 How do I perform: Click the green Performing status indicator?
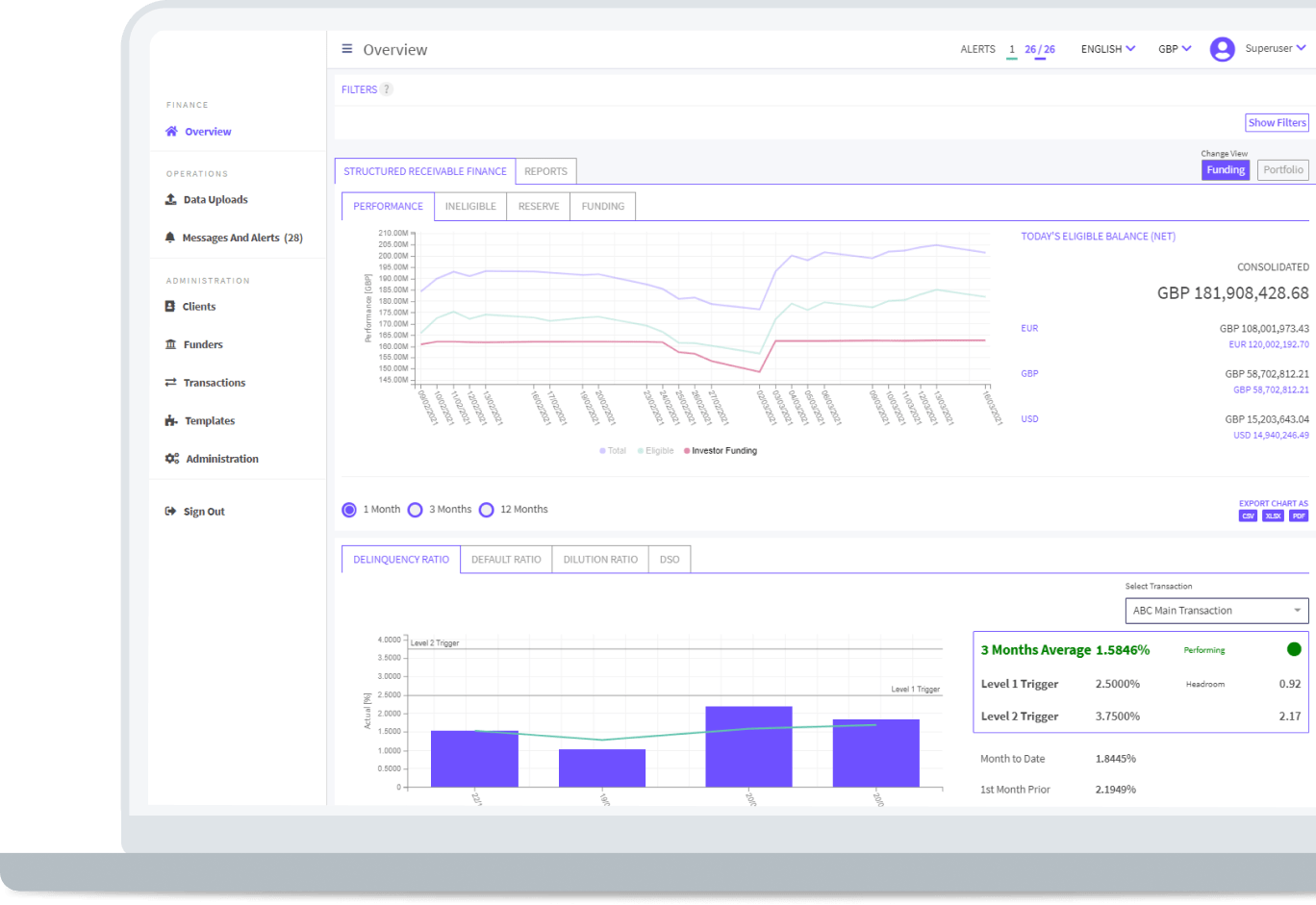(1294, 649)
